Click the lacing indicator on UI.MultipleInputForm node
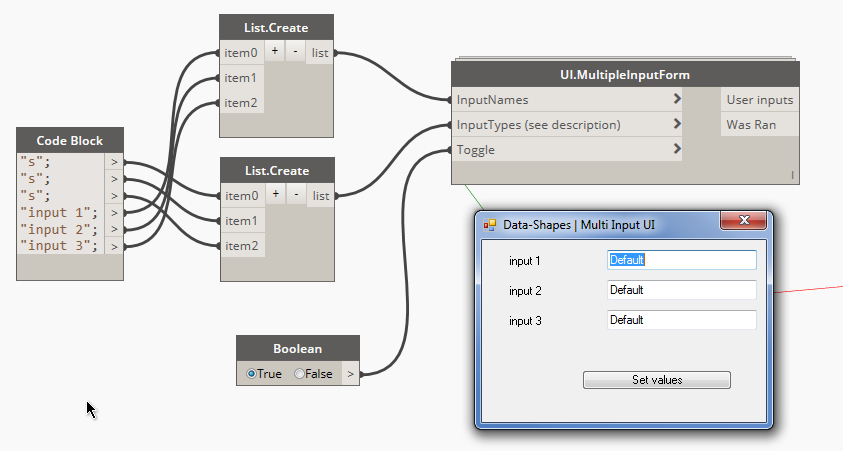The width and height of the screenshot is (843, 451). click(792, 175)
